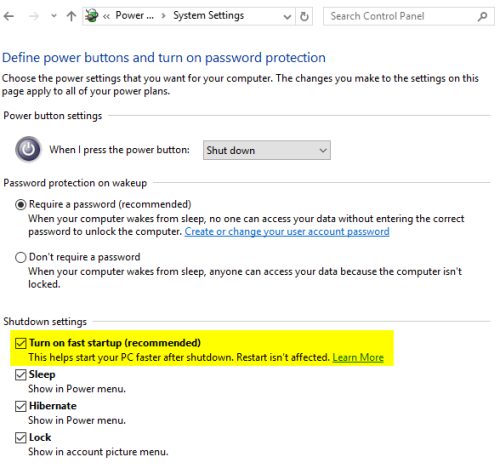
Task: Click the Power Options address bar icon
Action: click(92, 16)
